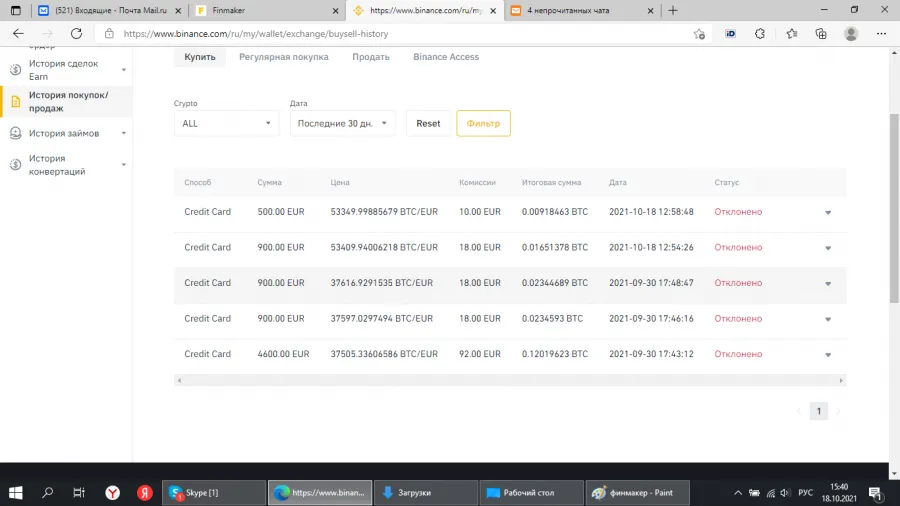Open browser settings three-dot menu

pyautogui.click(x=882, y=34)
